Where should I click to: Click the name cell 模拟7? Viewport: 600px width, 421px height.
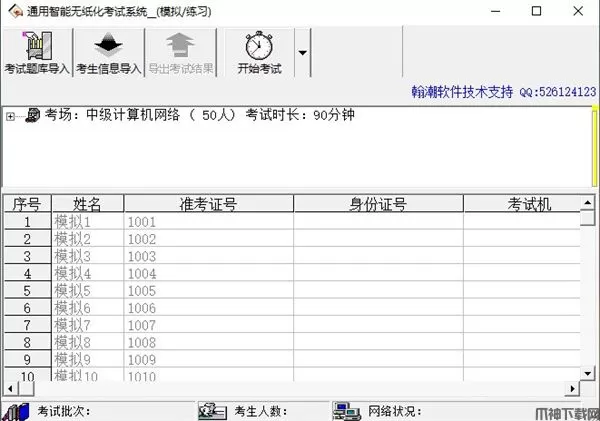coord(88,325)
